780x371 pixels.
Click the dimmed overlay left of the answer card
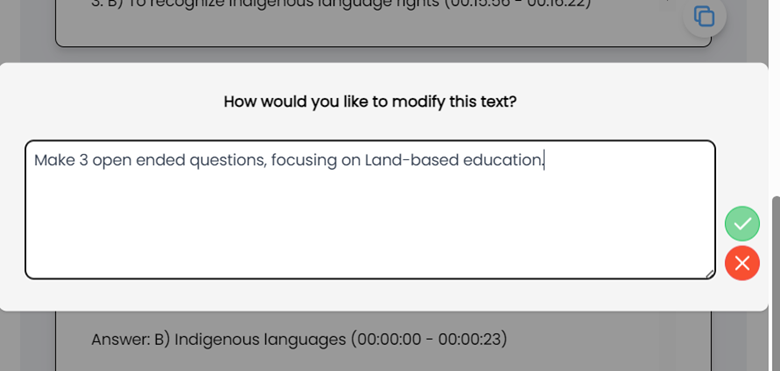click(37, 341)
